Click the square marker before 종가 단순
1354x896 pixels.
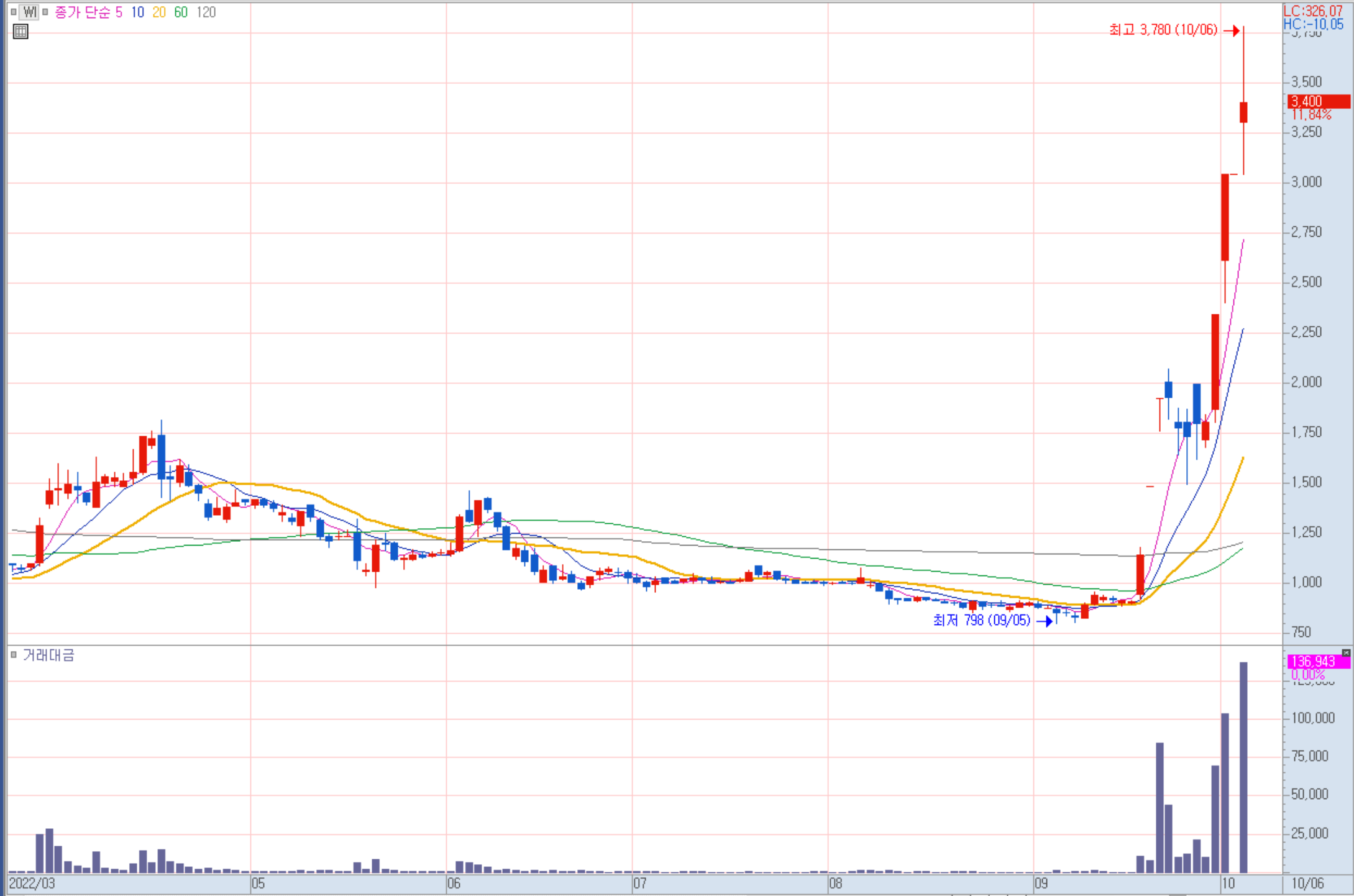point(45,12)
